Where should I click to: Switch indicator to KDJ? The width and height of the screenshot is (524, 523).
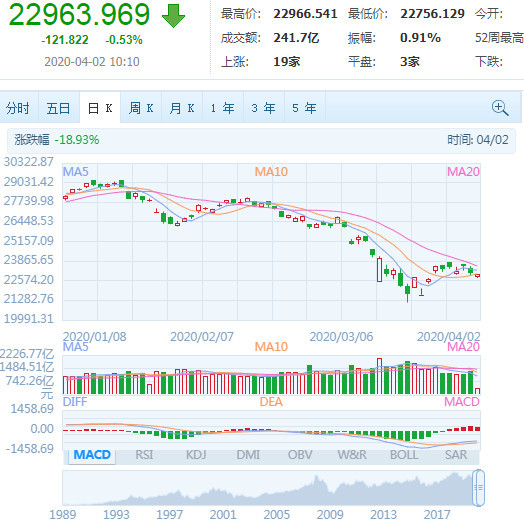tap(196, 455)
